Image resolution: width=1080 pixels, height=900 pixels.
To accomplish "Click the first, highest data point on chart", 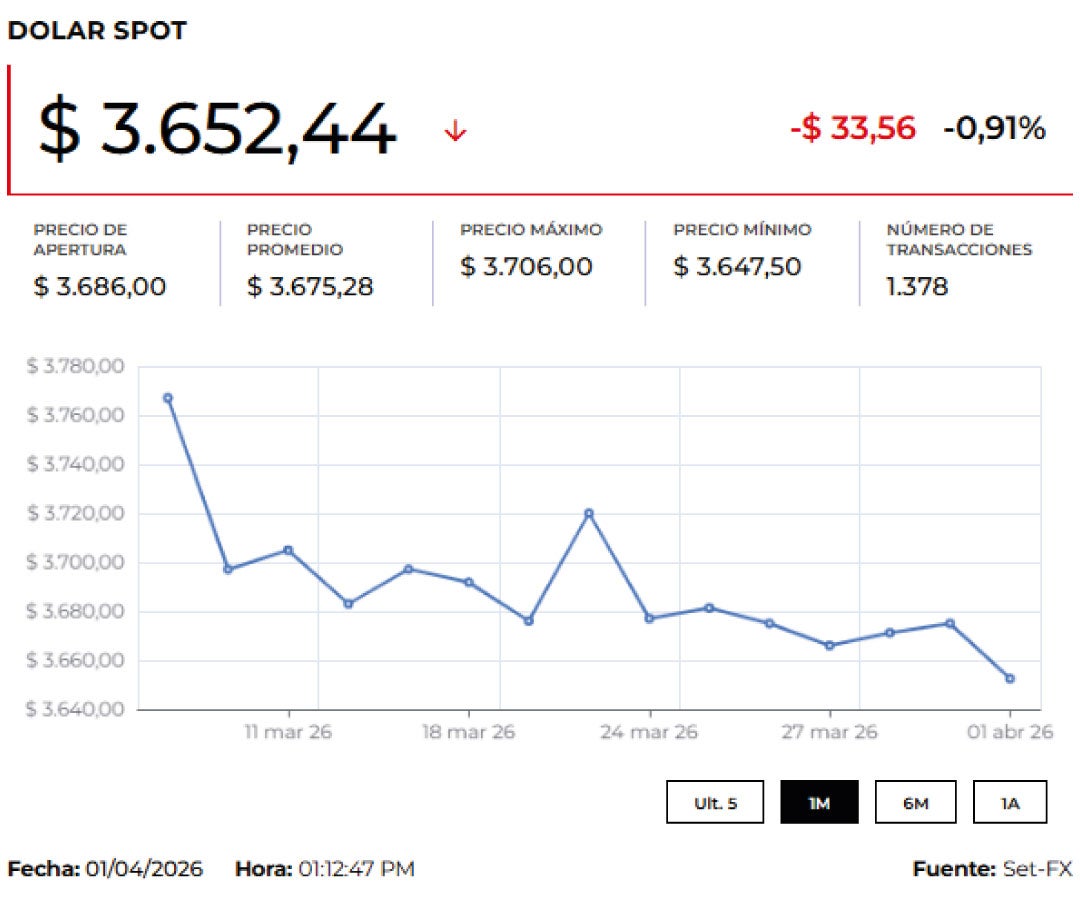I will [168, 398].
